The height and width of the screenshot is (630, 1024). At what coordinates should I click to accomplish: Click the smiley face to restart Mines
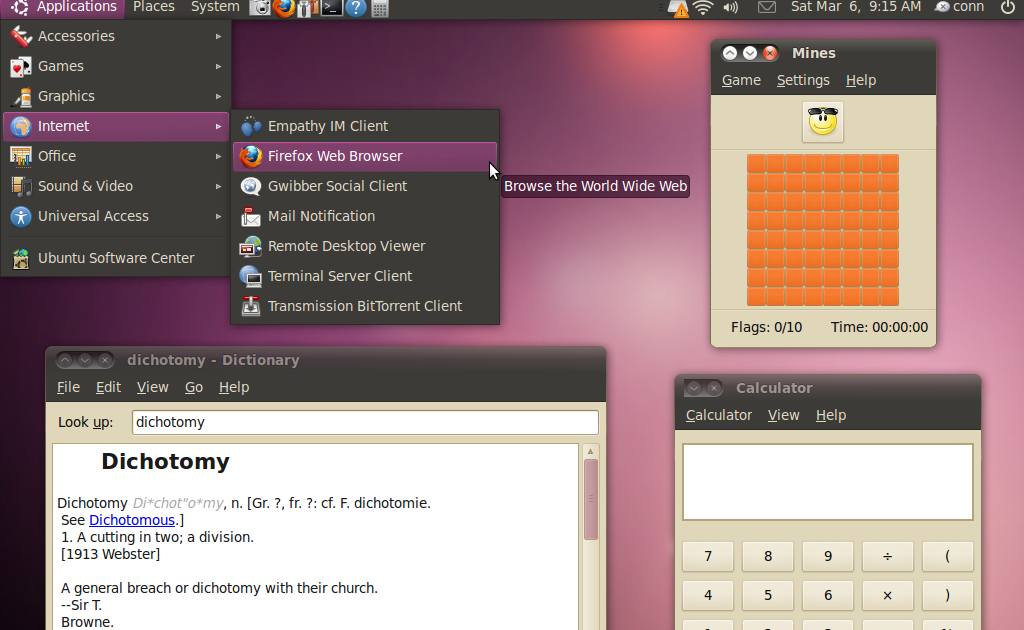[x=822, y=121]
